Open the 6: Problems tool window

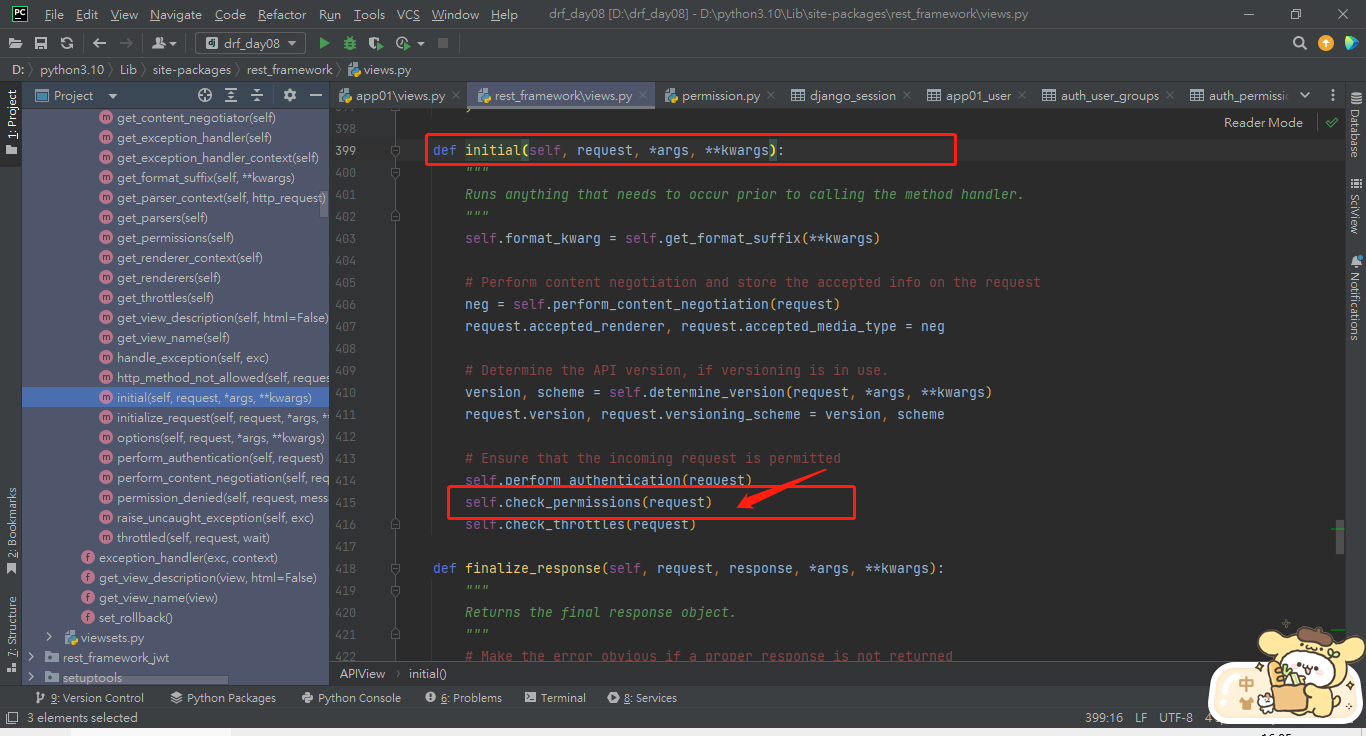point(463,697)
